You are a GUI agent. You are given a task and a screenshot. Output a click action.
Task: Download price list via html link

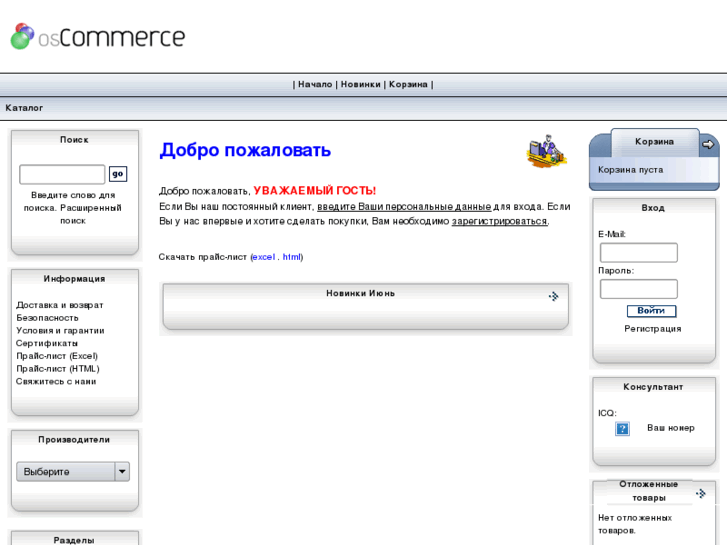click(x=292, y=256)
